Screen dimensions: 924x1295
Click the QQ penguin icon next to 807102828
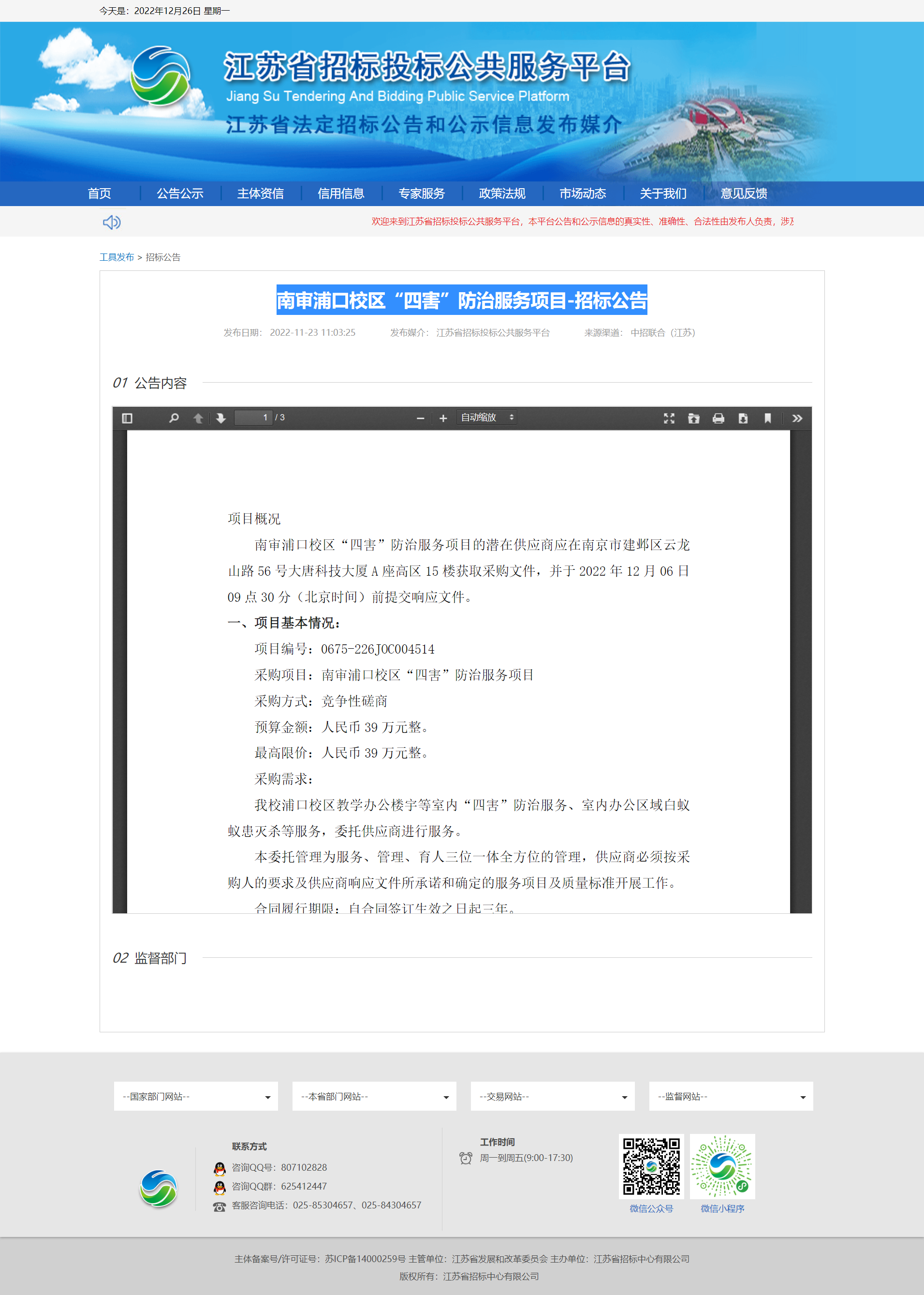click(220, 1168)
